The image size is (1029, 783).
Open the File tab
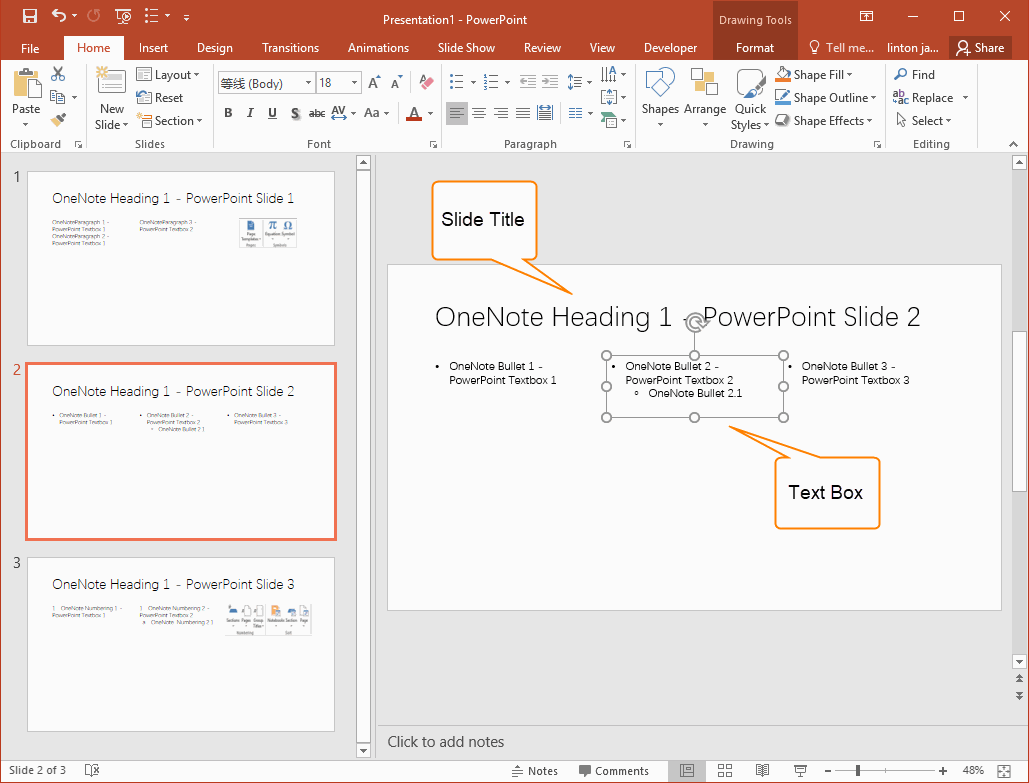point(30,48)
